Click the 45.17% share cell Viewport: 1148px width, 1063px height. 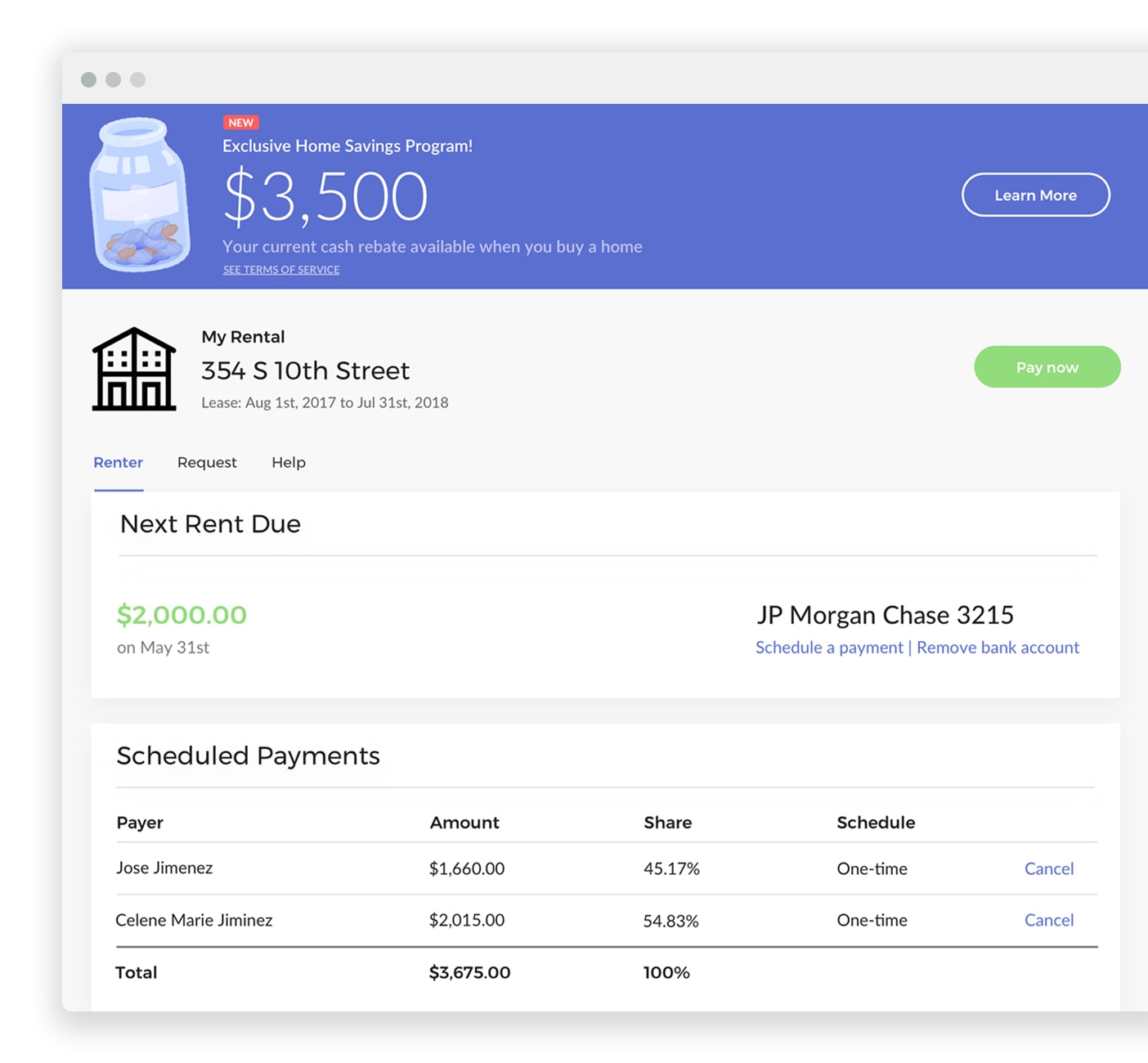click(x=671, y=868)
